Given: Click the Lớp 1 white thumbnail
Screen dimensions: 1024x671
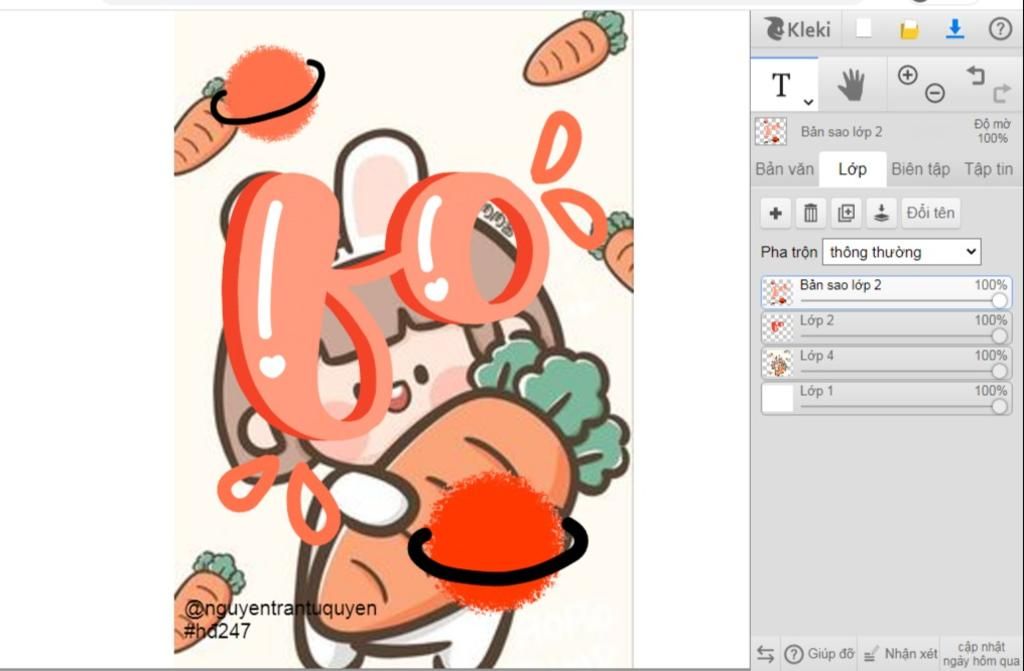Looking at the screenshot, I should pos(778,398).
